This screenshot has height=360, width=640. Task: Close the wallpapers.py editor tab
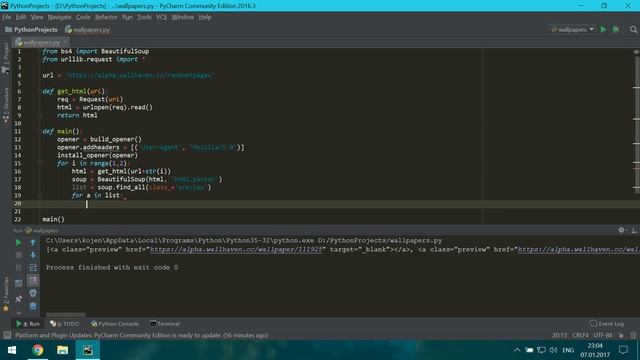click(65, 42)
